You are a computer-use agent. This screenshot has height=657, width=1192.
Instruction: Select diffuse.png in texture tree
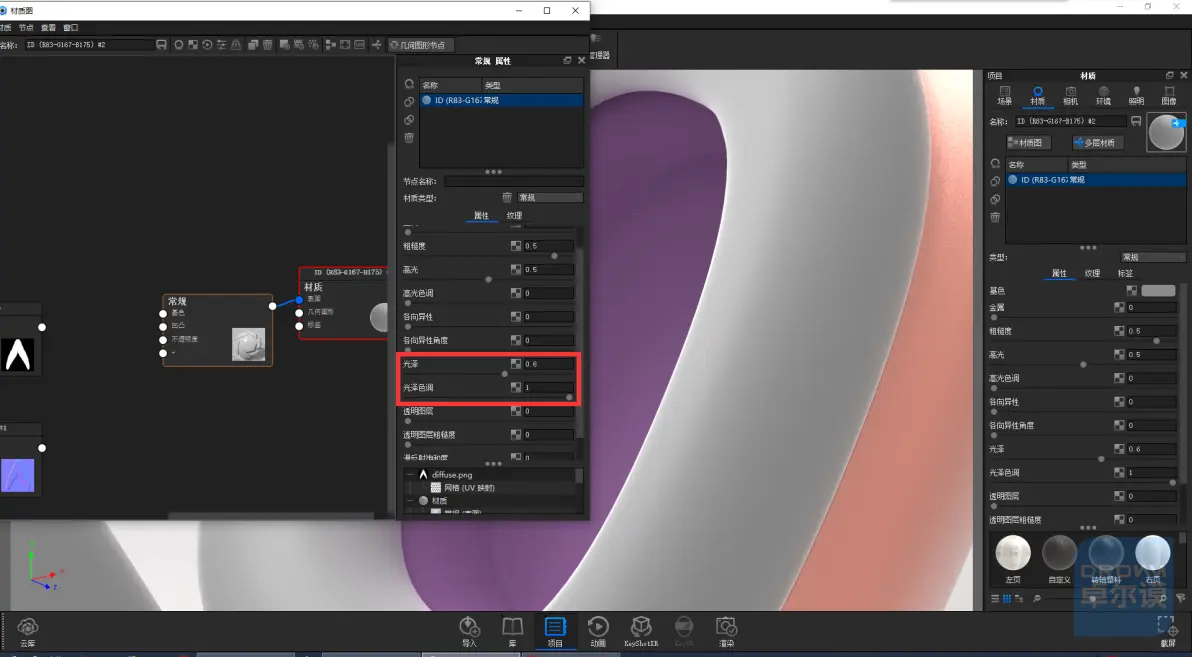click(x=452, y=474)
